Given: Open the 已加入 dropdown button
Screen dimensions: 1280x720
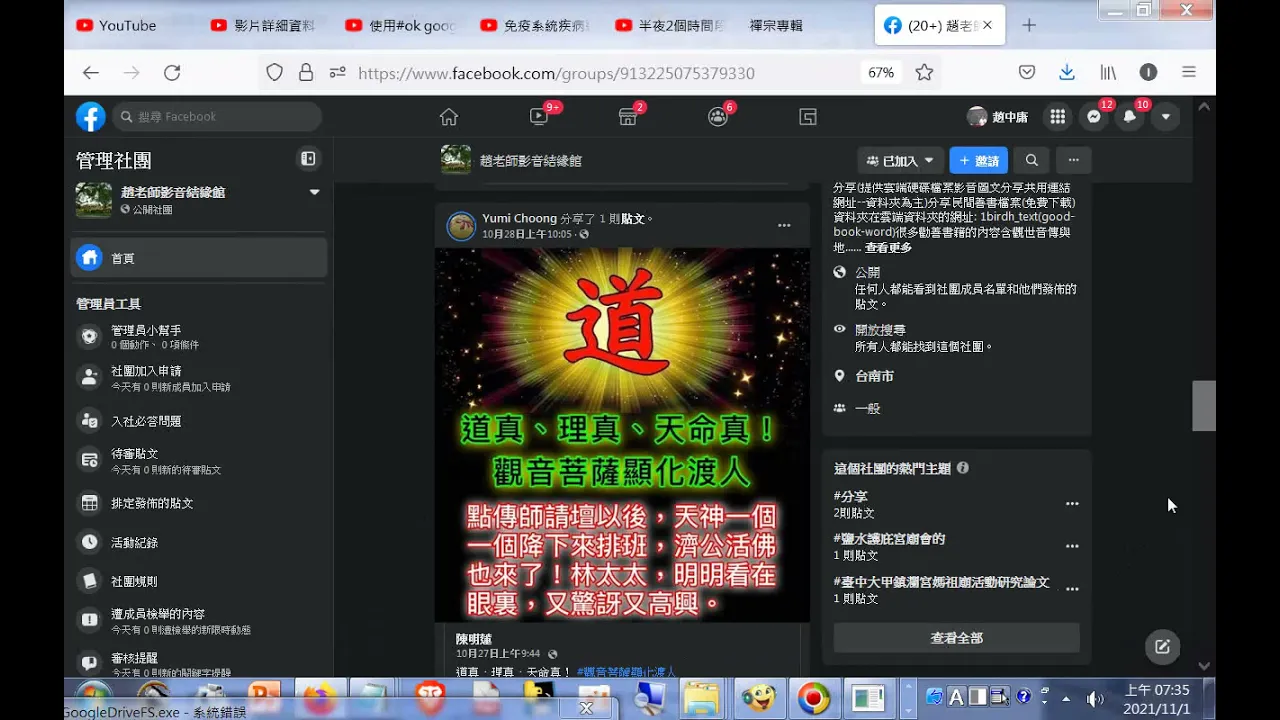Looking at the screenshot, I should (x=900, y=160).
